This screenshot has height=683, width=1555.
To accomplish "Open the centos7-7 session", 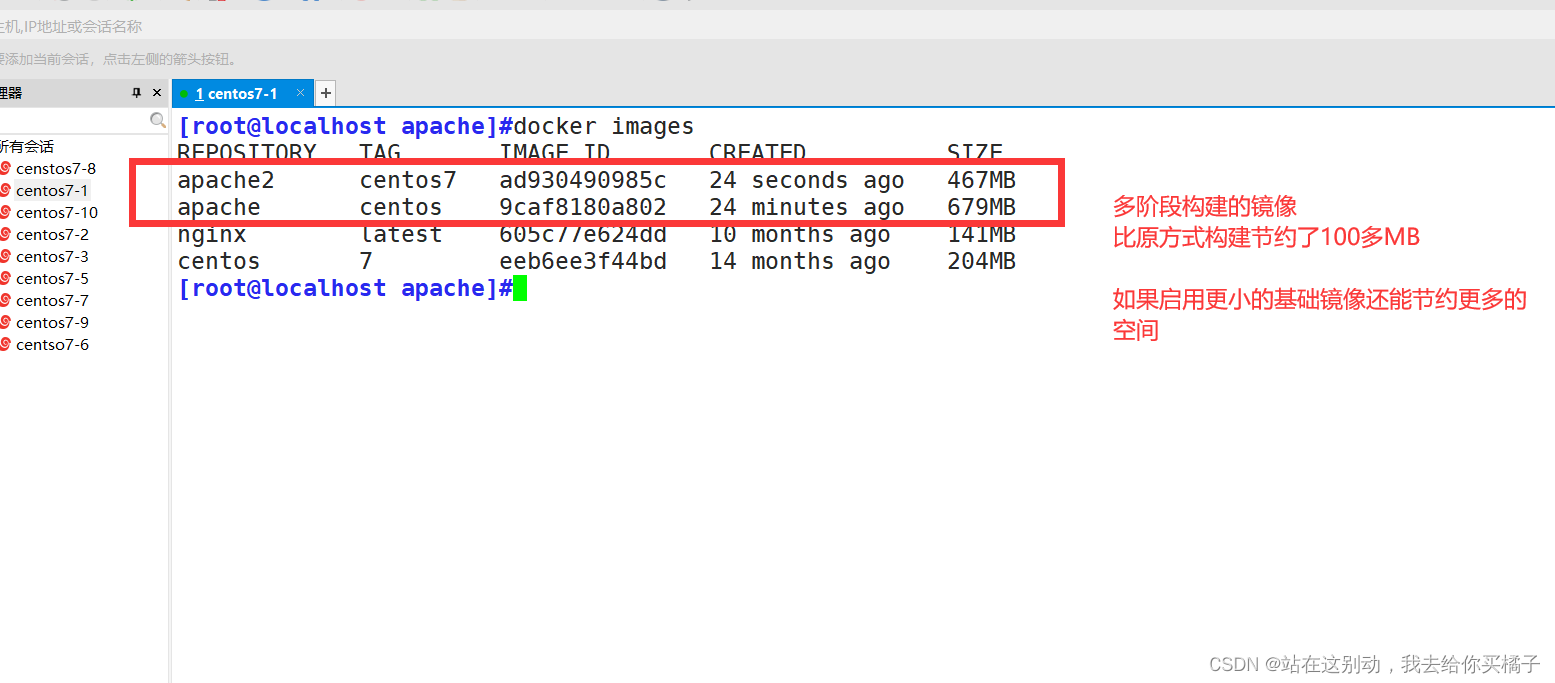I will pos(51,300).
